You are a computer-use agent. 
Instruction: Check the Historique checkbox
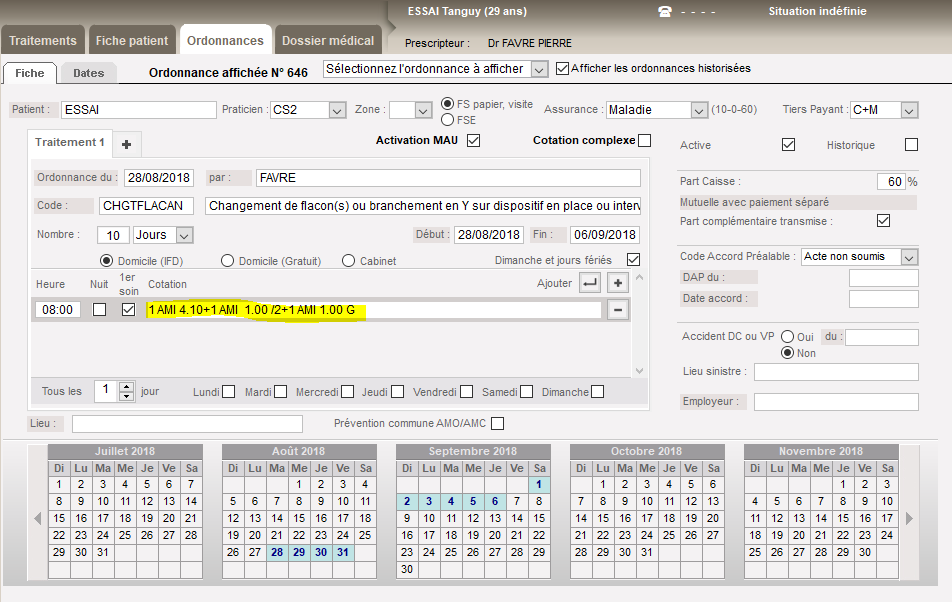(x=911, y=144)
